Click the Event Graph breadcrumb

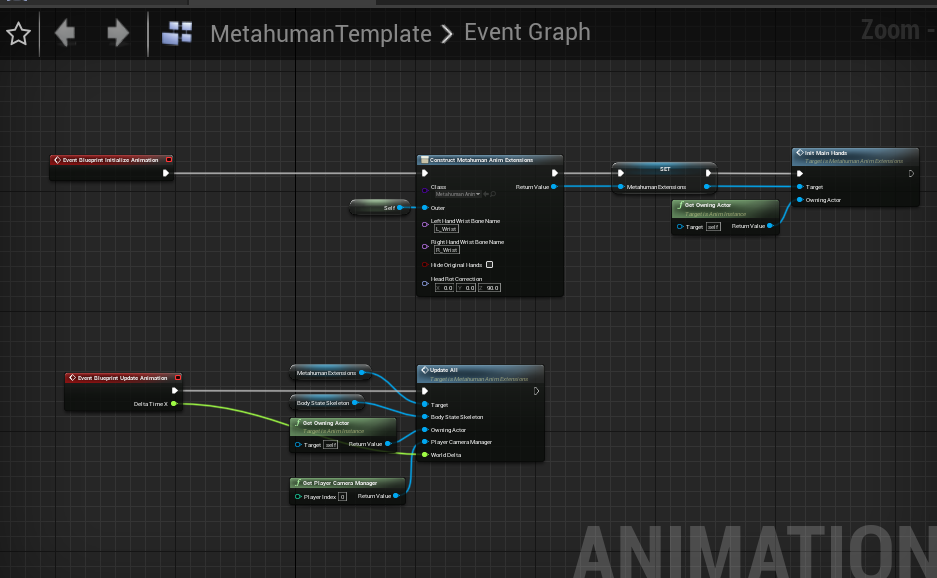click(527, 32)
